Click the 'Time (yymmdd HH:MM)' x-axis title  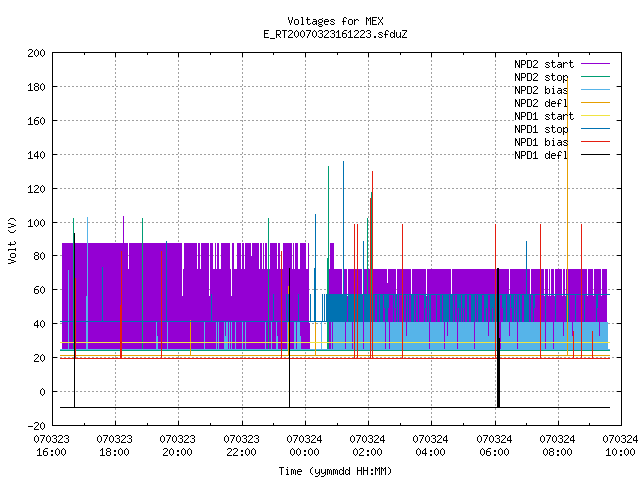coord(335,471)
